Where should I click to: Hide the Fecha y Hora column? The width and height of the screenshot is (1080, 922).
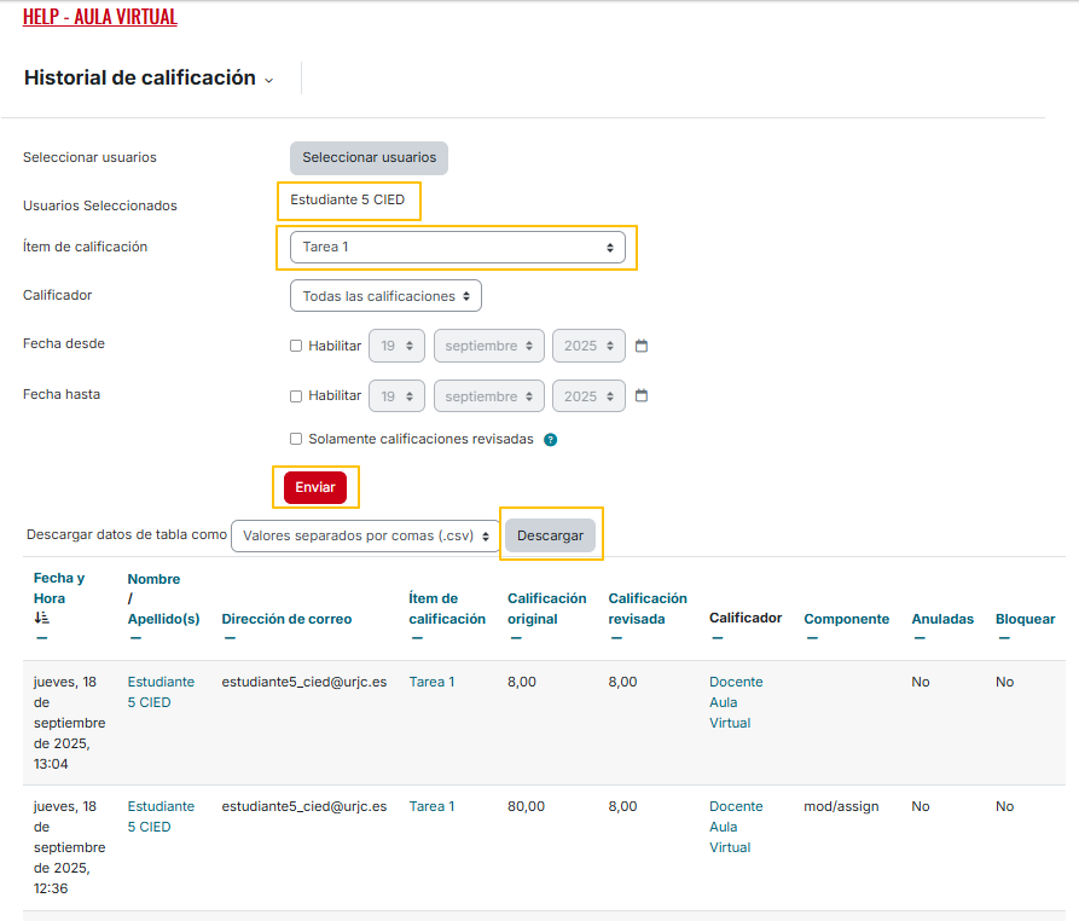(x=42, y=638)
